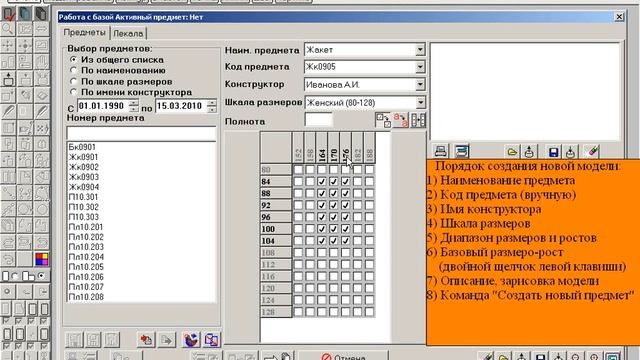Check size 128 height 188 checkbox
Screen dimensions: 640x360
[x=369, y=312]
